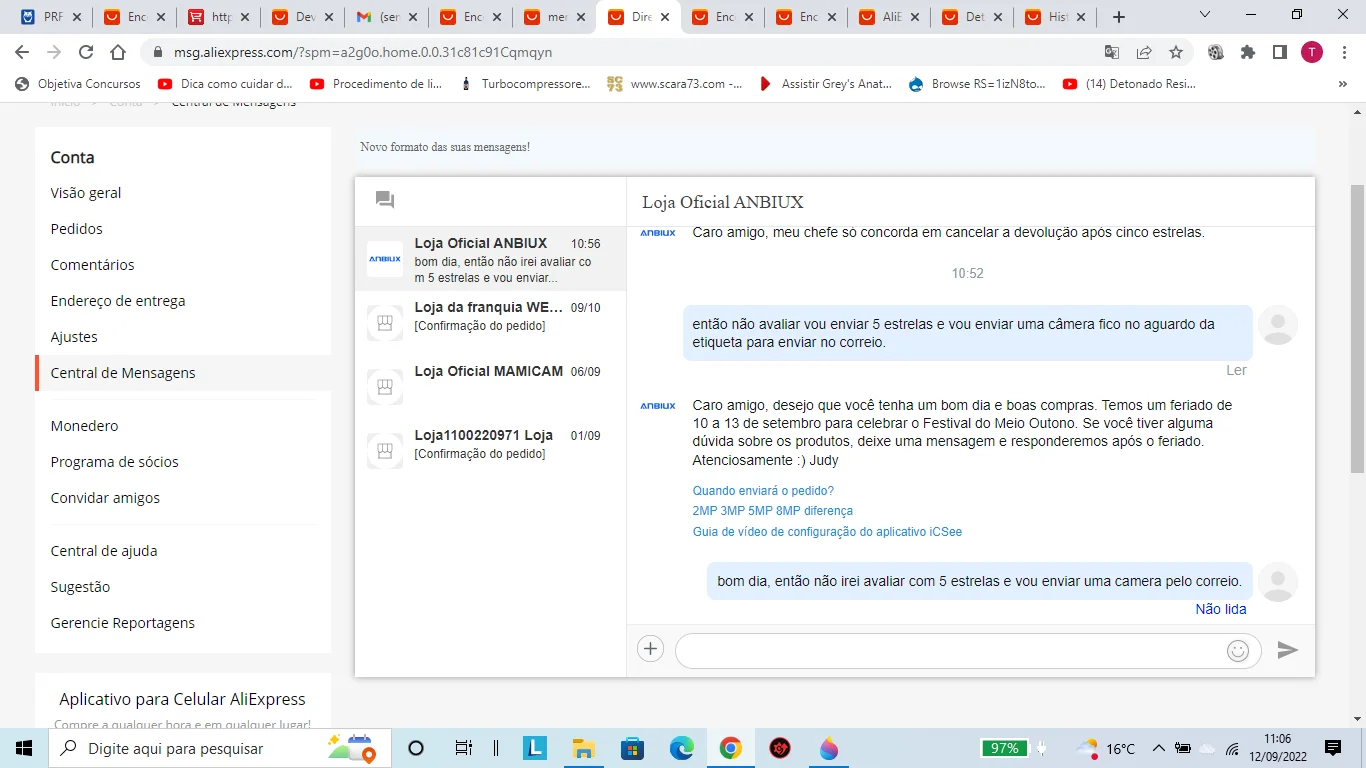Select Endereço de entrega menu item
This screenshot has width=1366, height=768.
(x=118, y=301)
